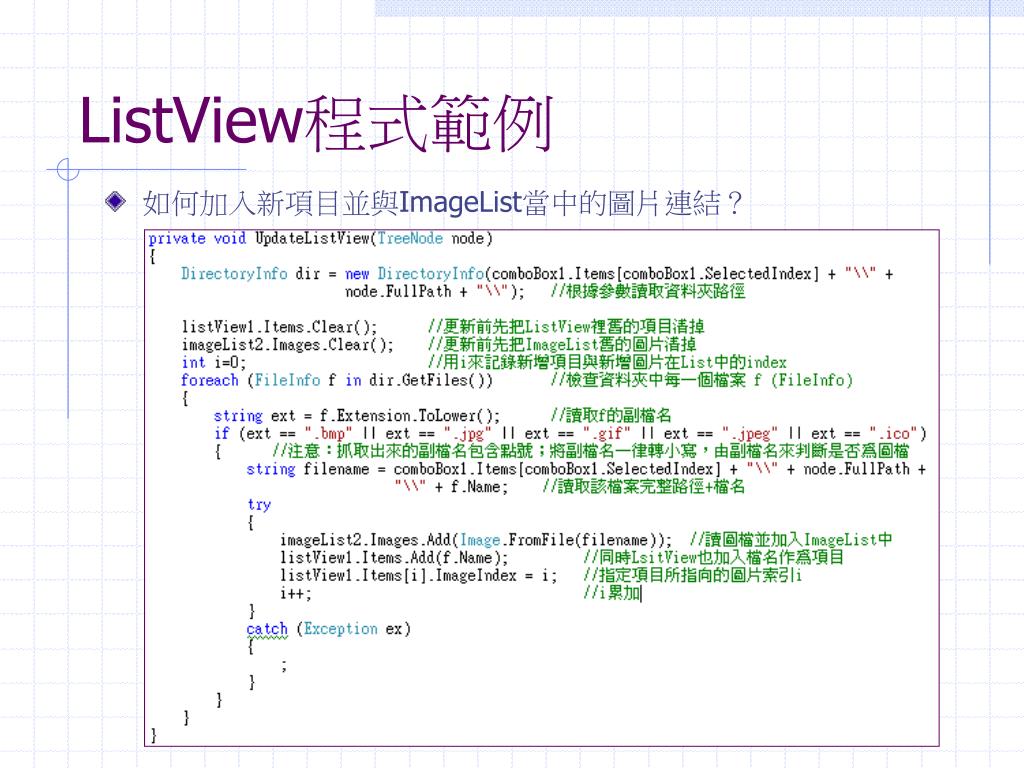Click the ".ico" string literal in the if condition
Image resolution: width=1024 pixels, height=768 pixels.
[x=893, y=433]
